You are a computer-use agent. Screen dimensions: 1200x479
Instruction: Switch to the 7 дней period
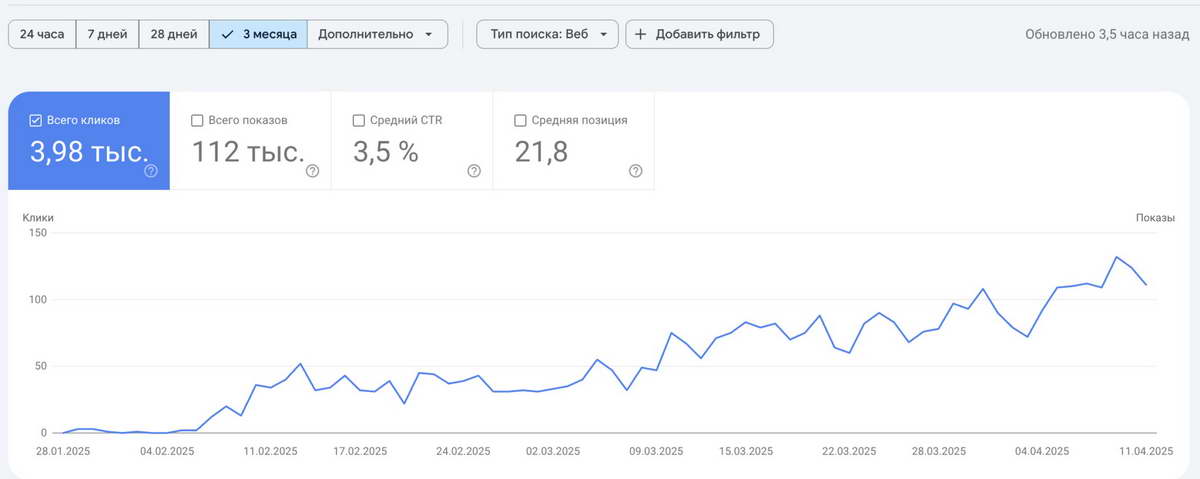coord(107,34)
